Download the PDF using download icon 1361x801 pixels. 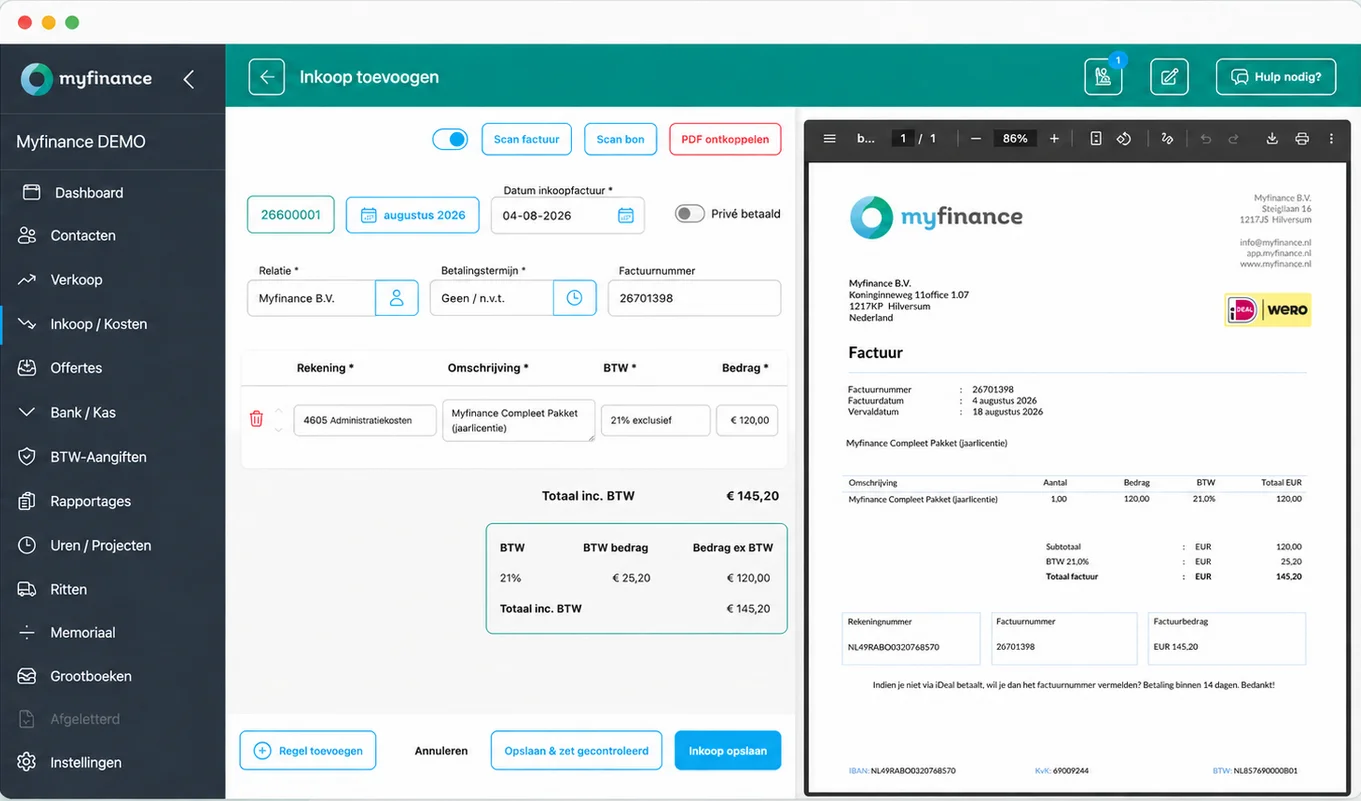1272,139
